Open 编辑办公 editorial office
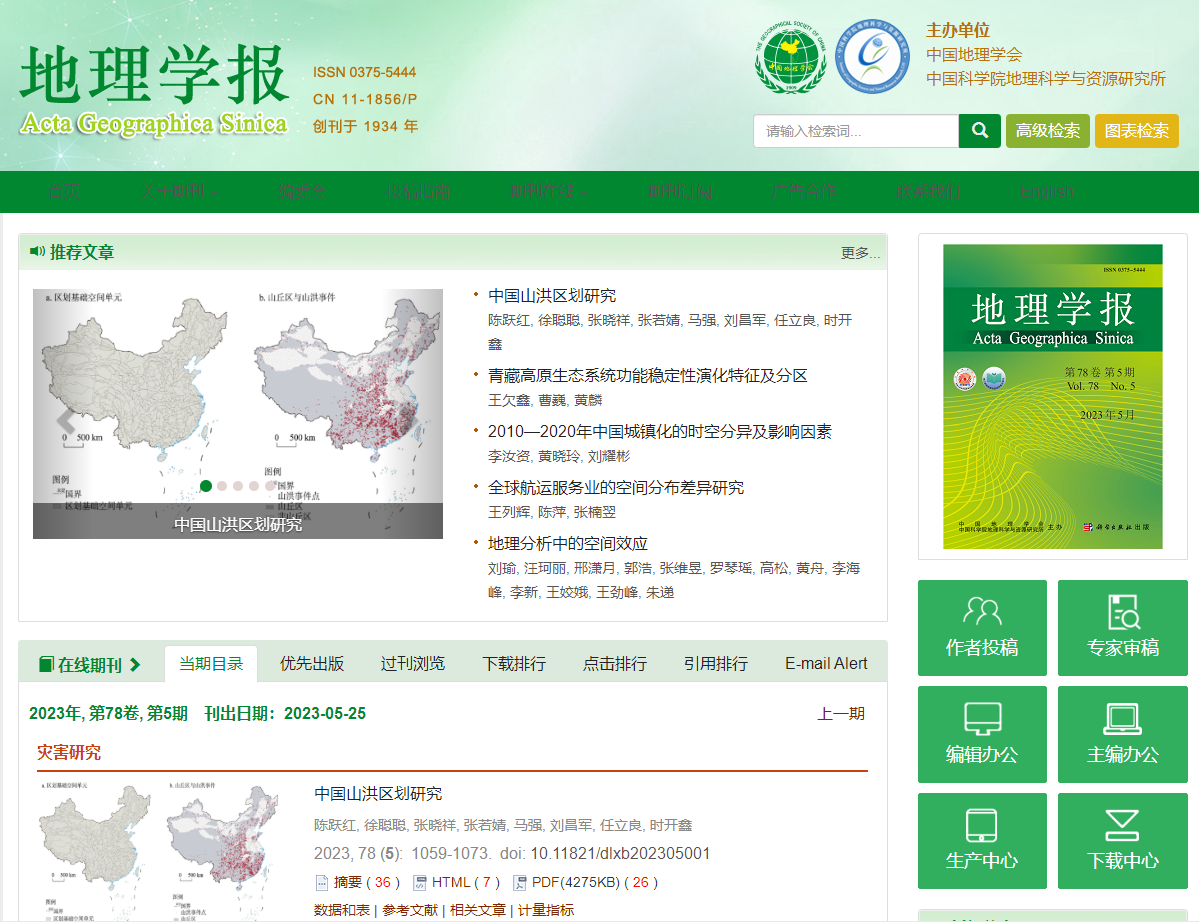1199x924 pixels. 982,734
